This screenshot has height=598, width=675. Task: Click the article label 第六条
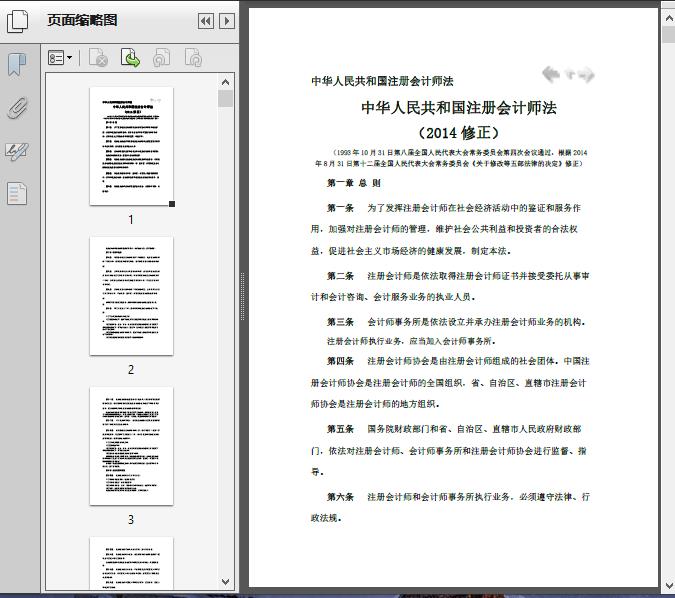[x=340, y=497]
